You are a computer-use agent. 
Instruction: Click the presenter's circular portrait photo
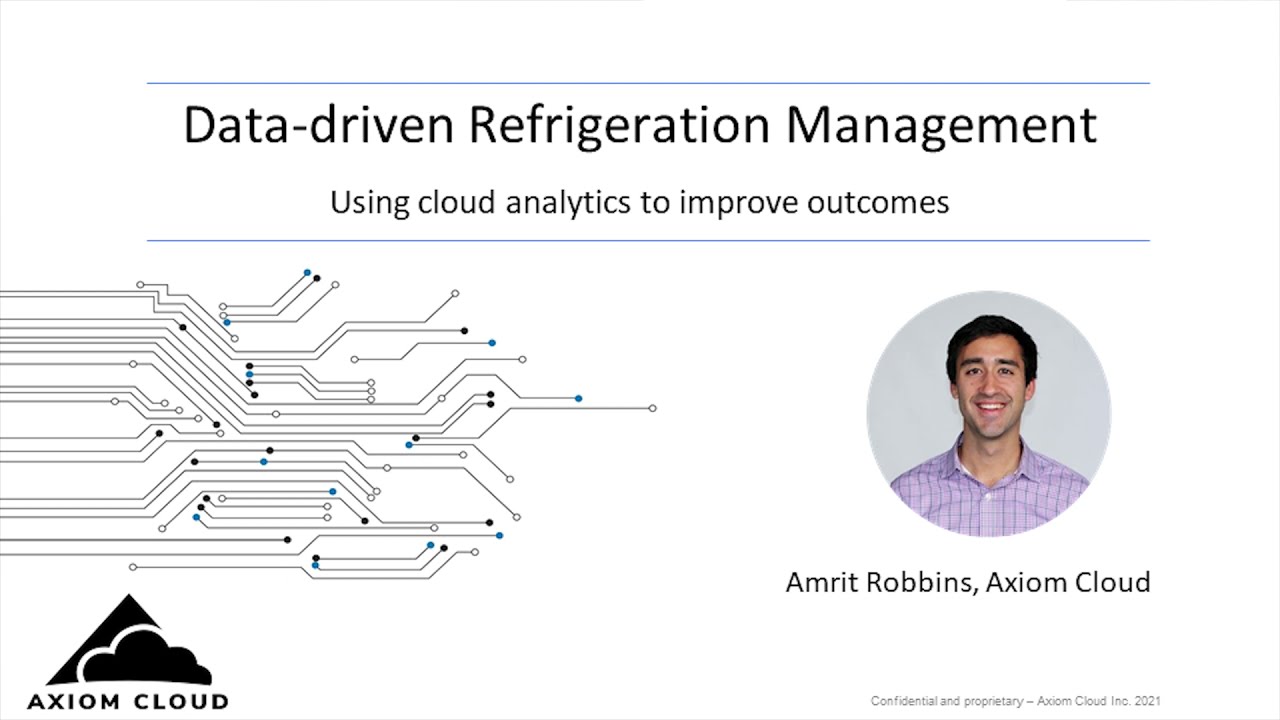[988, 414]
